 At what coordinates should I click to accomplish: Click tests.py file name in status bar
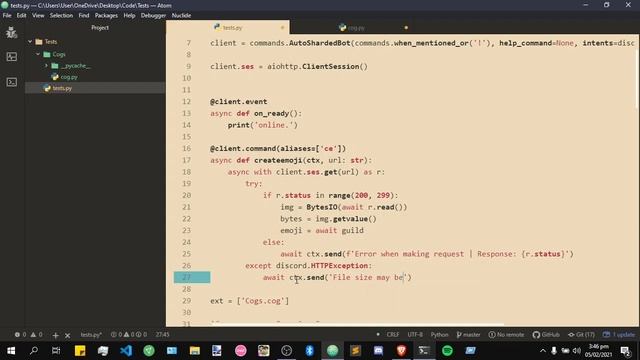(x=91, y=335)
